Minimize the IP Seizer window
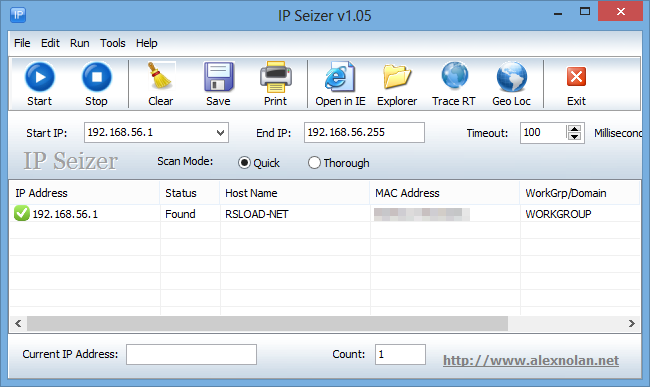 (558, 14)
